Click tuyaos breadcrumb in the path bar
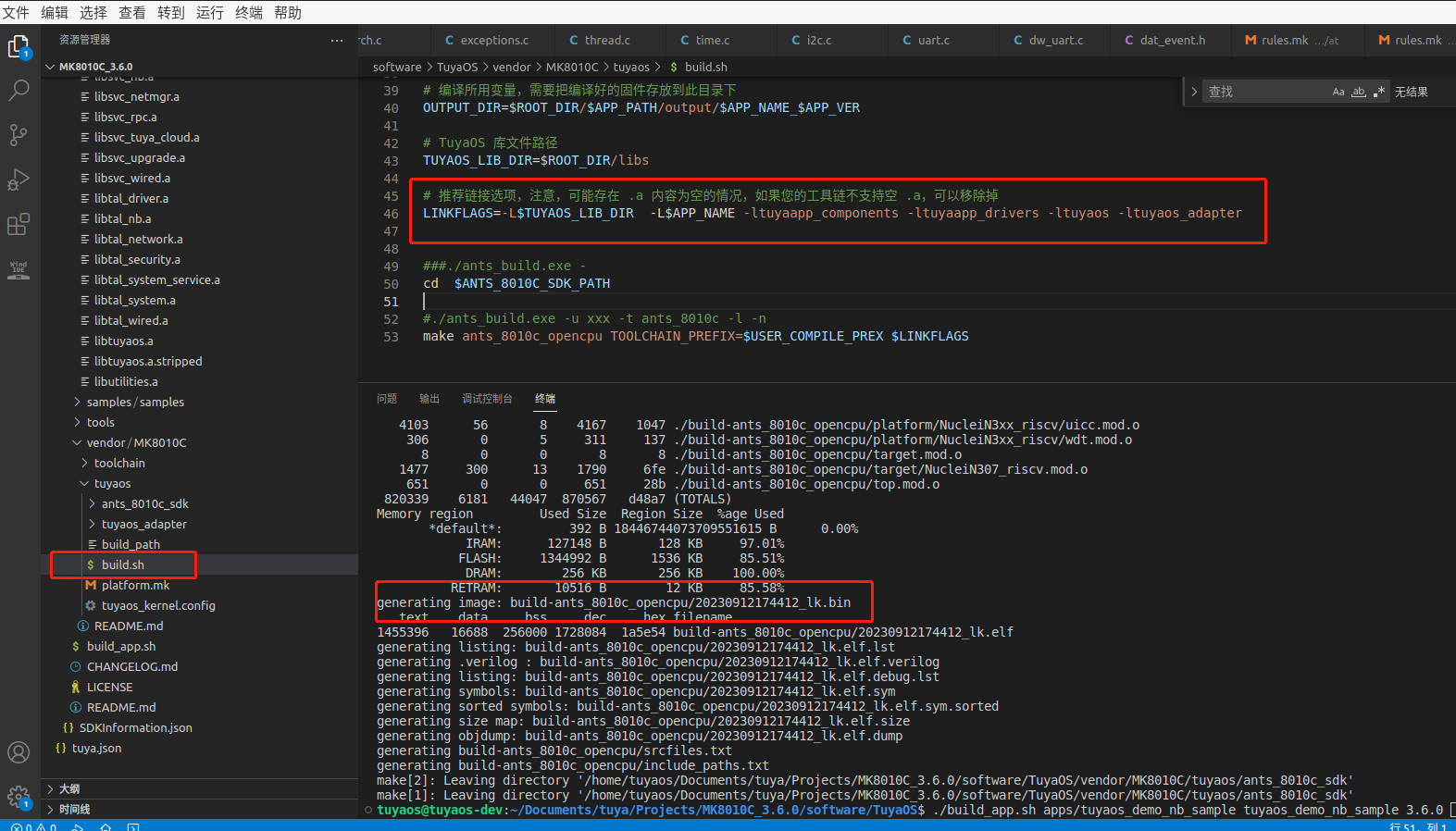The width and height of the screenshot is (1456, 831). (631, 67)
